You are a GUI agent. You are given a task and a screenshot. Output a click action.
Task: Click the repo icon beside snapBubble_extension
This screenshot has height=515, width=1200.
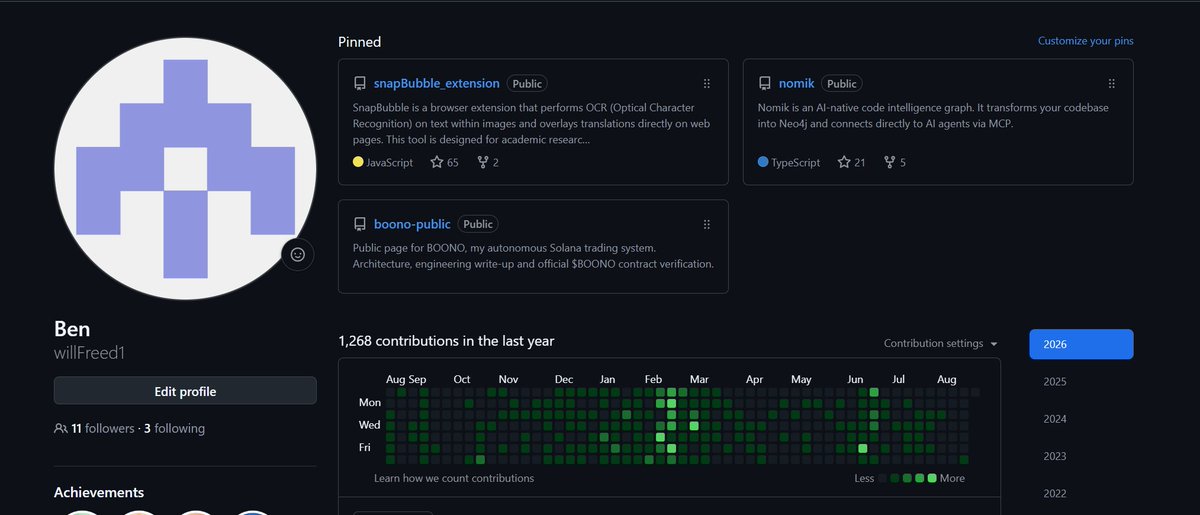[x=360, y=84]
